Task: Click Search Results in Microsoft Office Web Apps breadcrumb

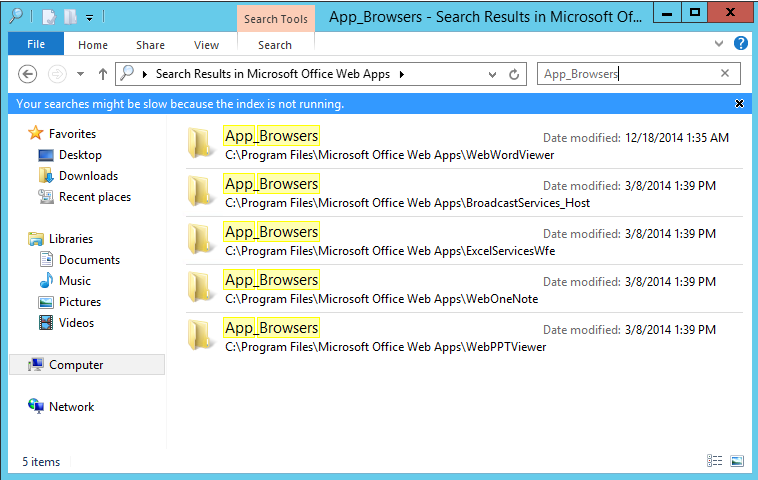Action: (273, 74)
